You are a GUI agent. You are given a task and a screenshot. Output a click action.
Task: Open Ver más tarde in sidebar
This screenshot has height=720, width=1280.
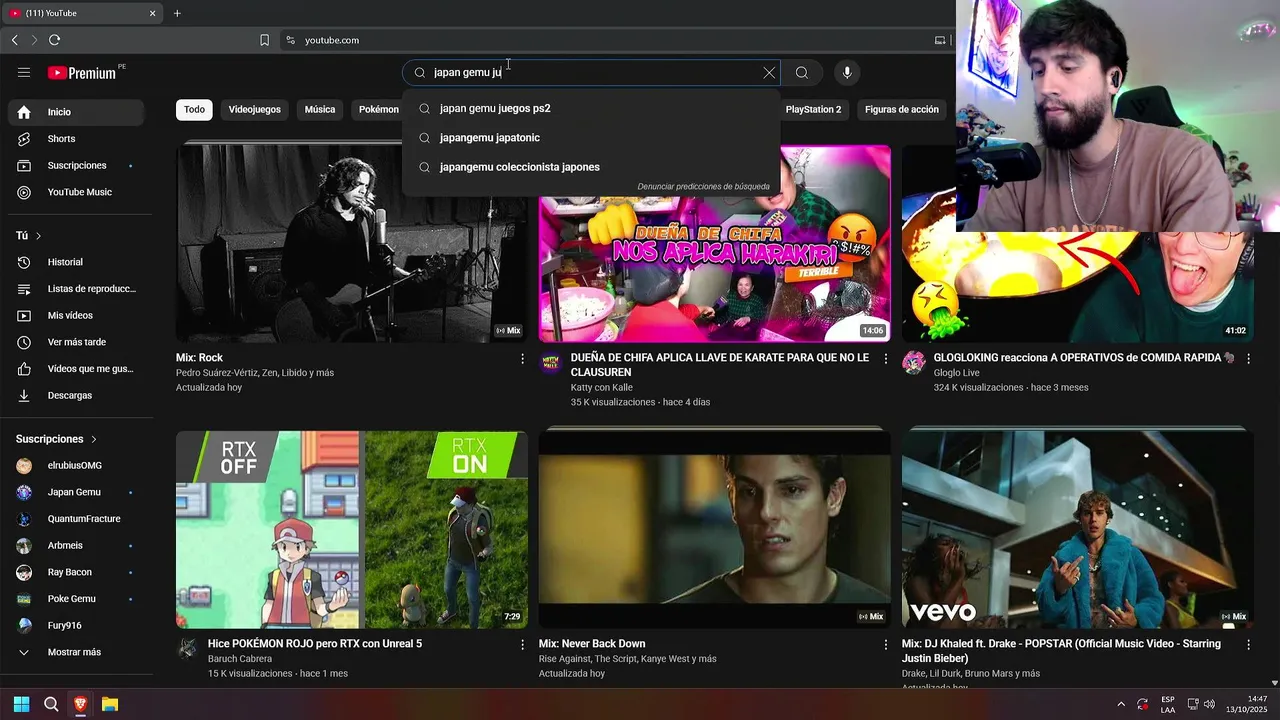click(76, 342)
